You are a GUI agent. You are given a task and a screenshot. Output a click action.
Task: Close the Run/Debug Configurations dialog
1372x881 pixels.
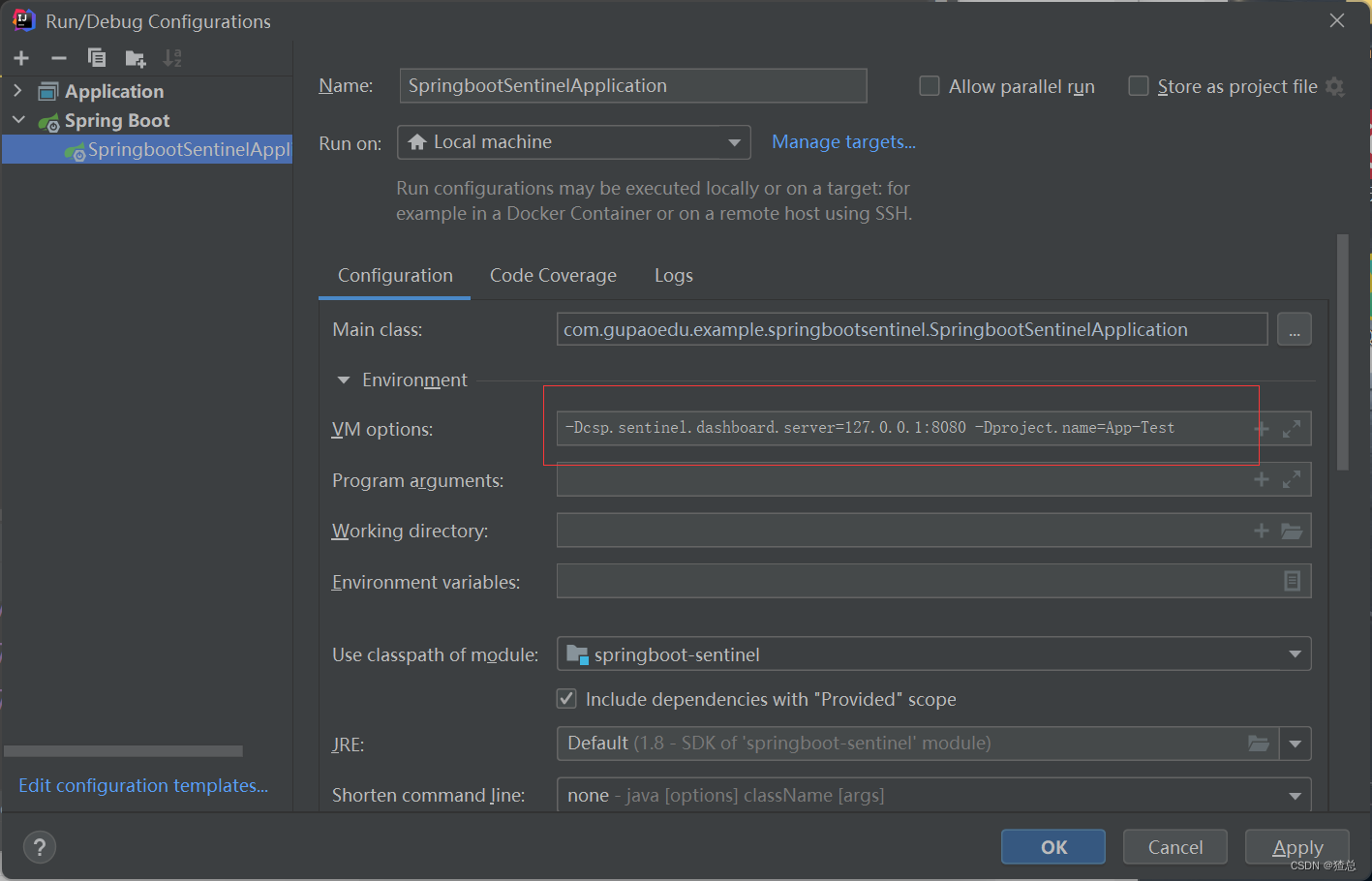pos(1337,20)
